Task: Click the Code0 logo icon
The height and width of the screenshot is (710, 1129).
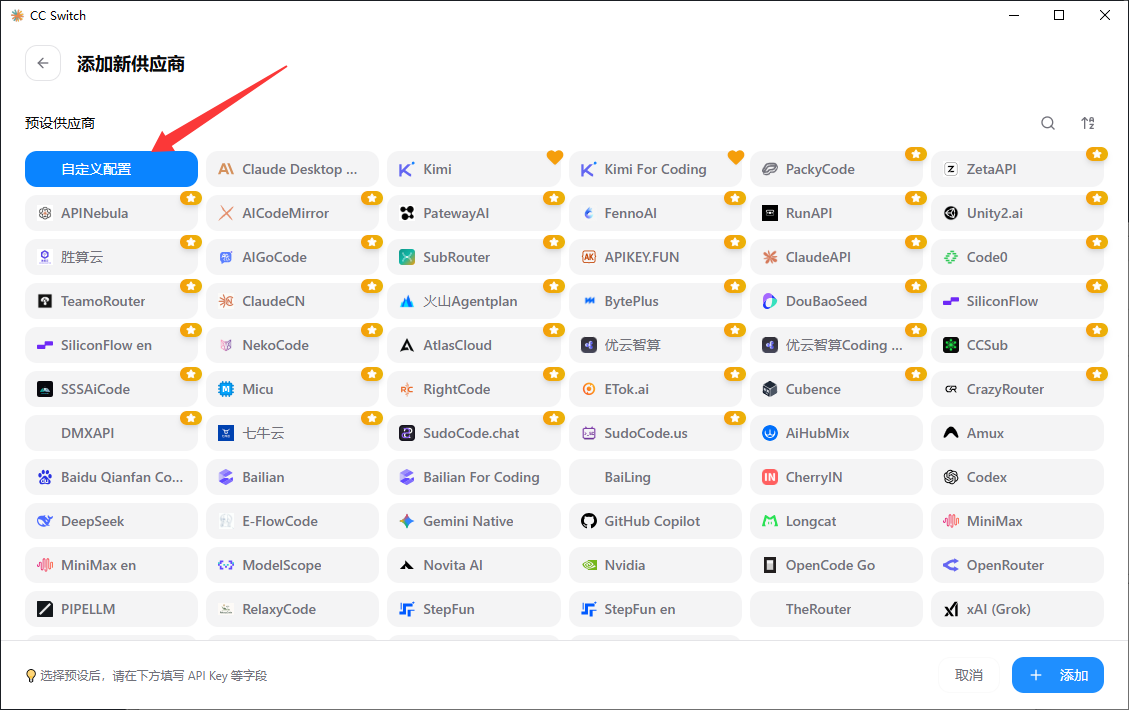Action: tap(951, 257)
